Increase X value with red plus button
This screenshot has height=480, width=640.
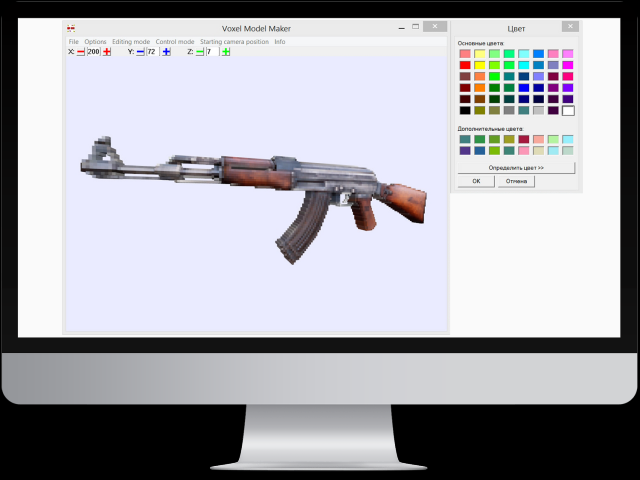click(107, 52)
